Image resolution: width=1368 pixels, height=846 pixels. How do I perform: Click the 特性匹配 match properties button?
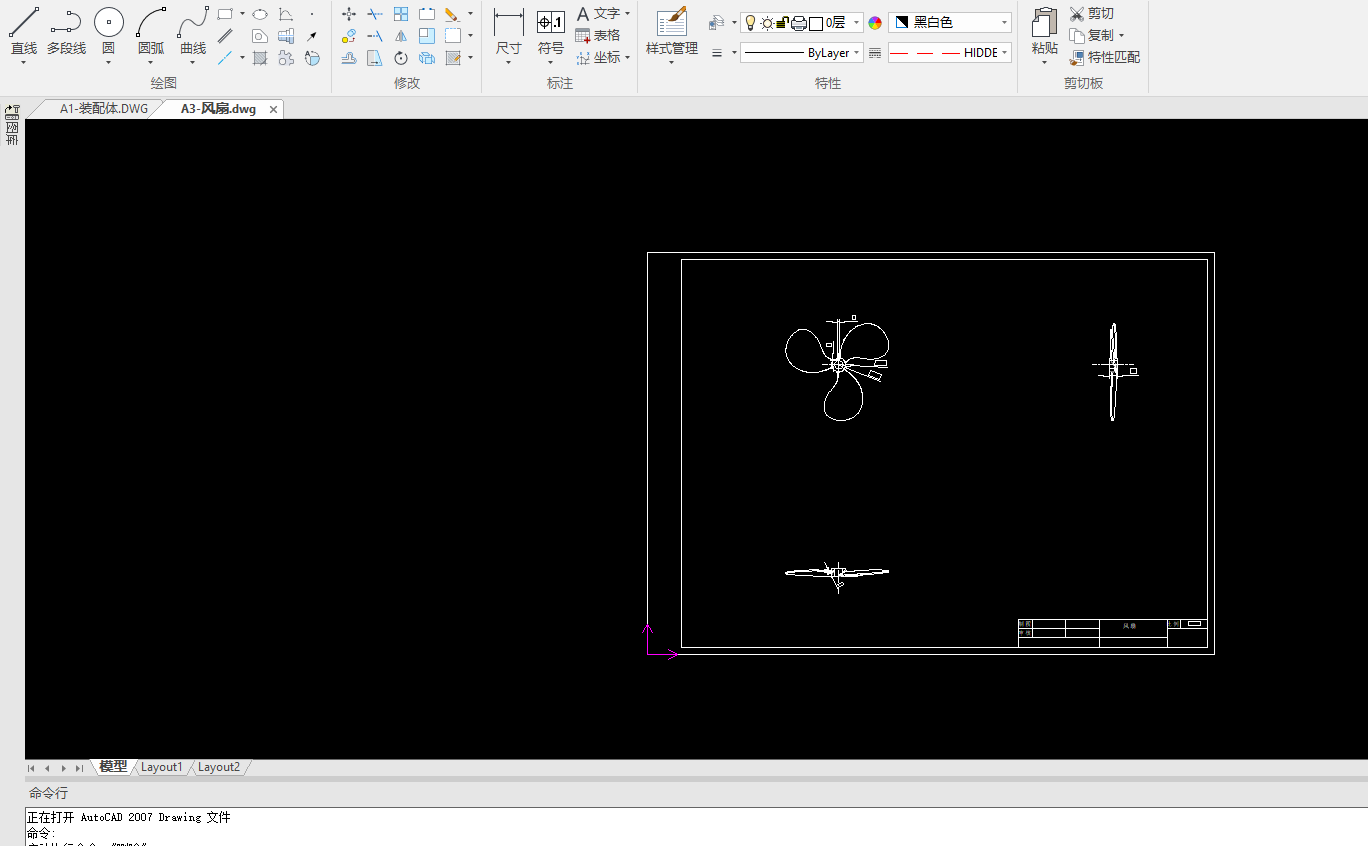[1104, 57]
